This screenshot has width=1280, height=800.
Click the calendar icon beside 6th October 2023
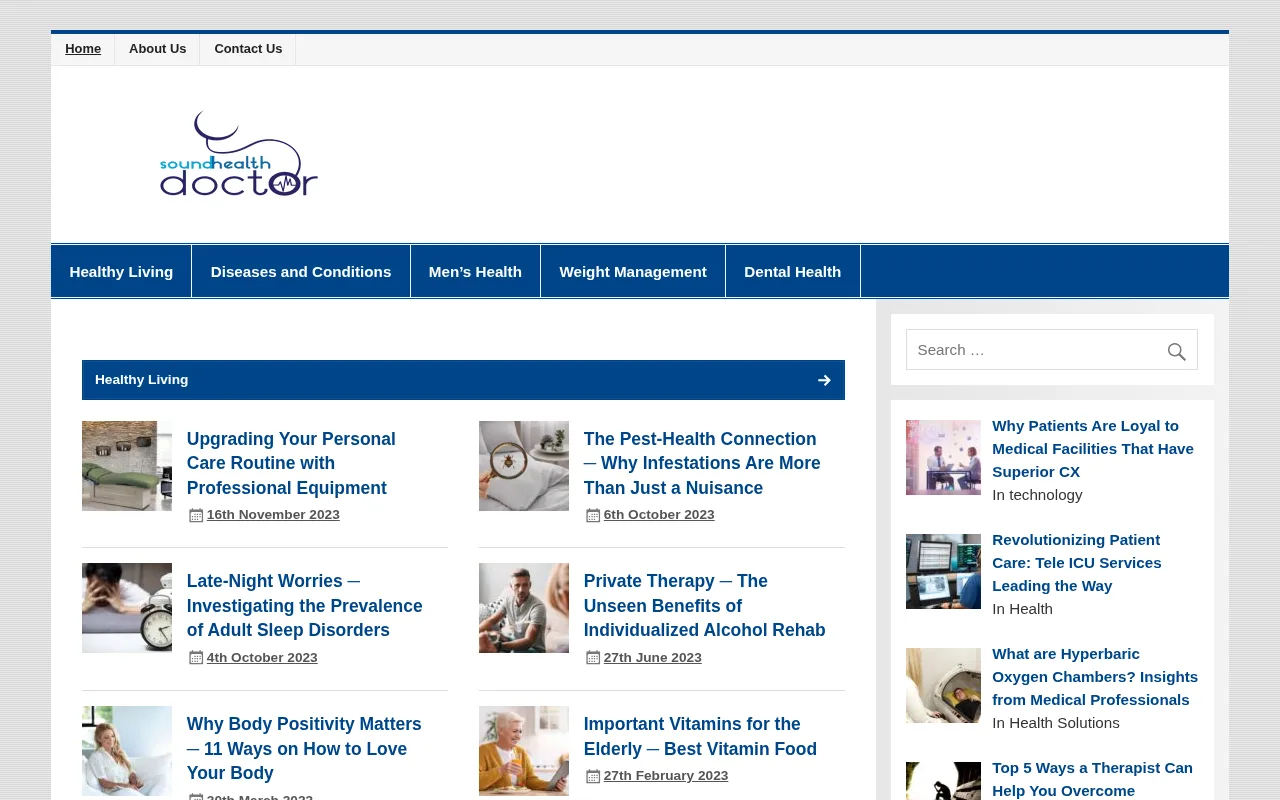pyautogui.click(x=593, y=514)
